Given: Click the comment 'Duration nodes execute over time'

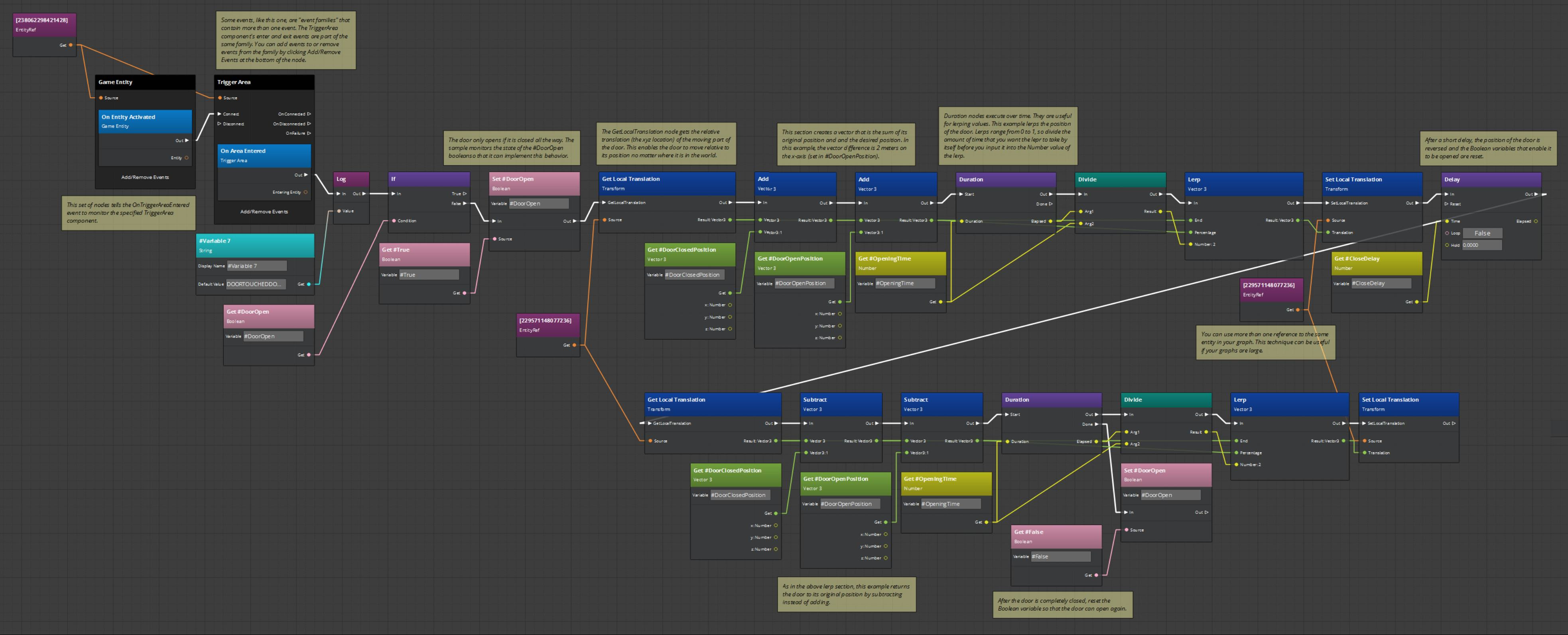Looking at the screenshot, I should click(x=1008, y=136).
